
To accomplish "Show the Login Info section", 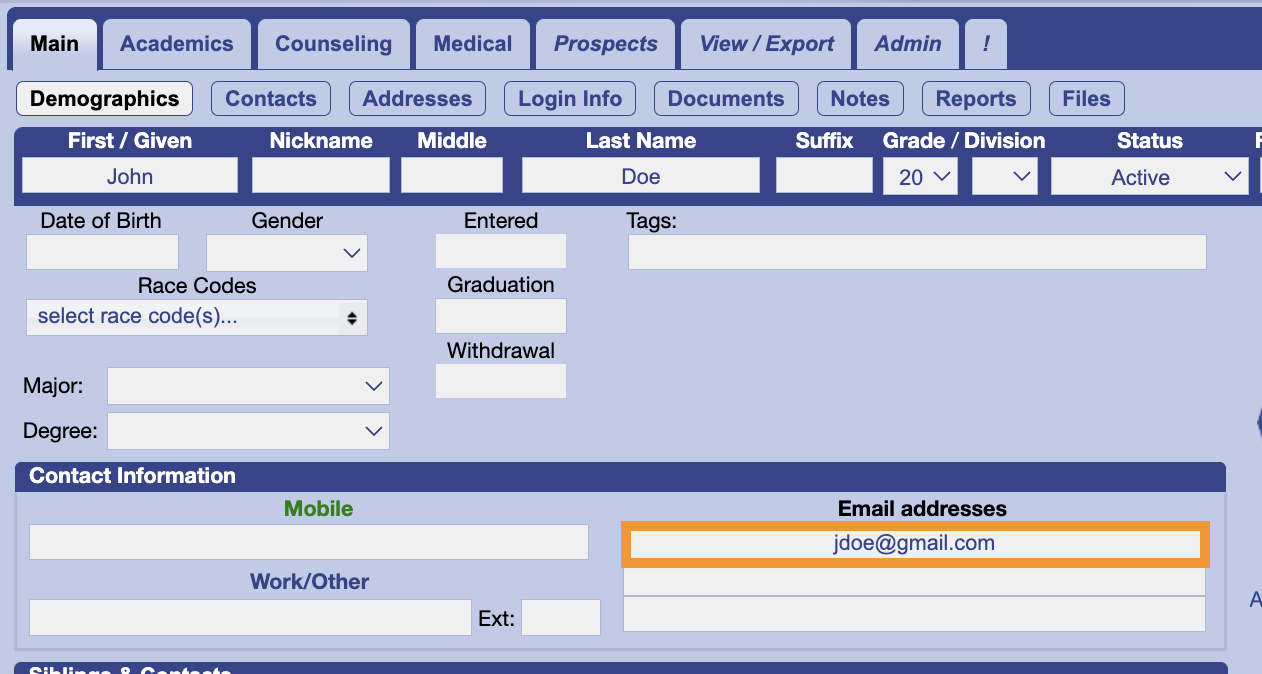I will click(x=569, y=99).
